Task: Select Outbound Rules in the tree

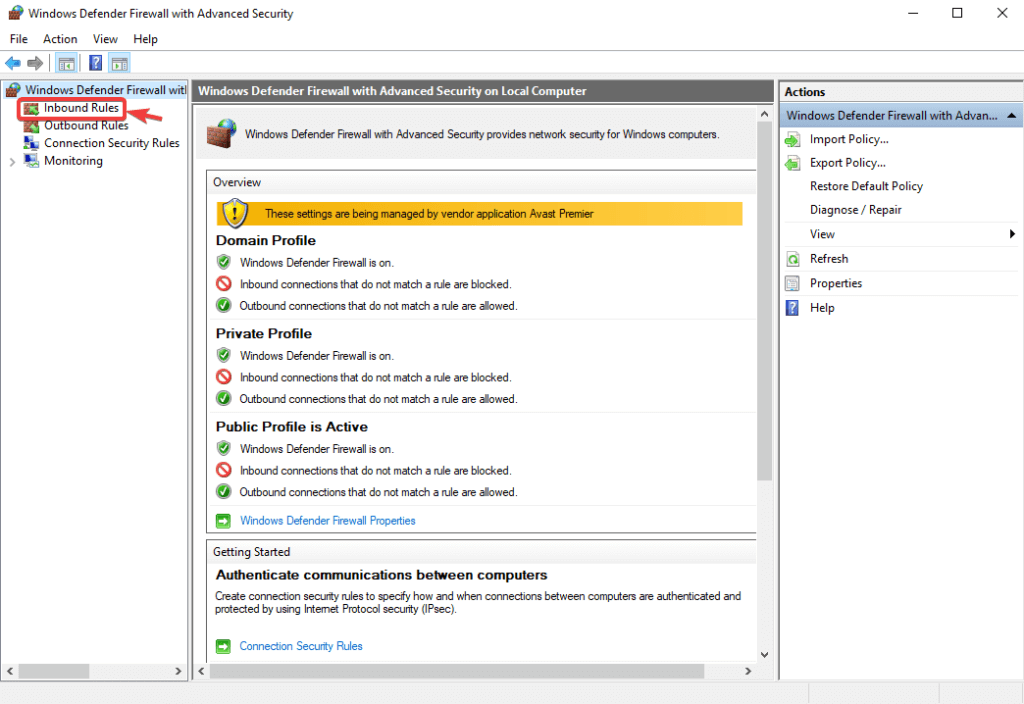Action: pyautogui.click(x=86, y=126)
